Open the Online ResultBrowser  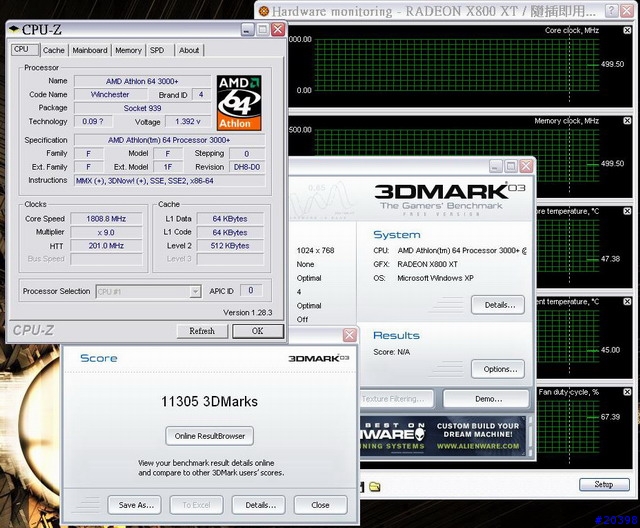[210, 436]
